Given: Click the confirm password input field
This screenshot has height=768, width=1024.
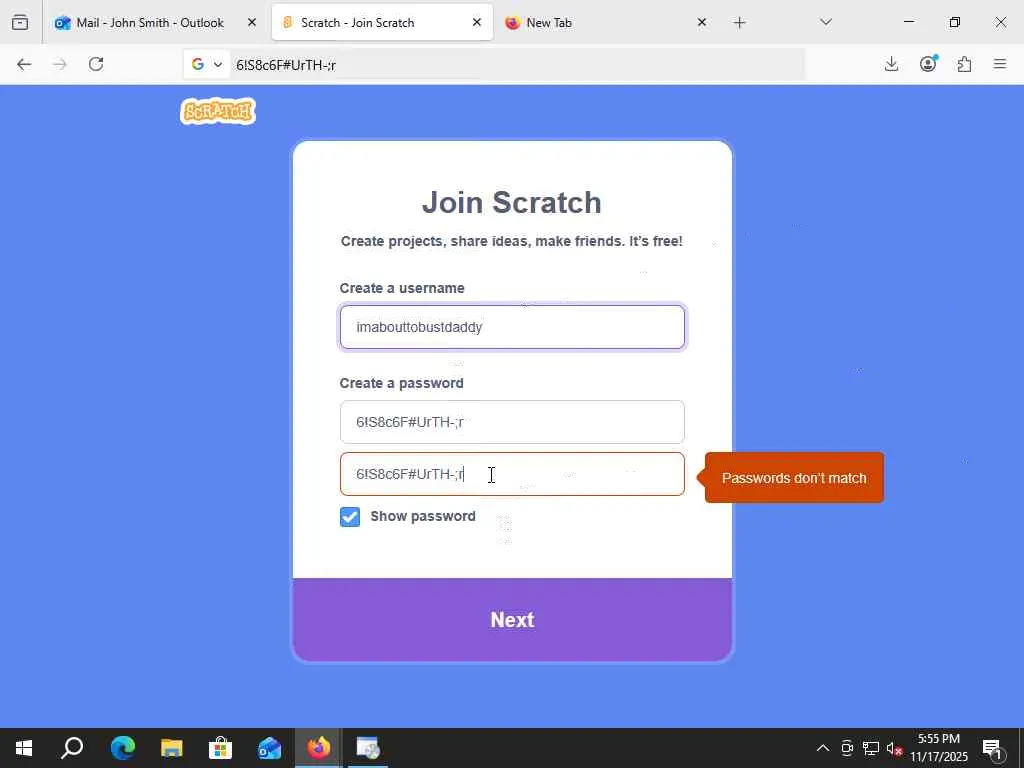Looking at the screenshot, I should pyautogui.click(x=512, y=474).
